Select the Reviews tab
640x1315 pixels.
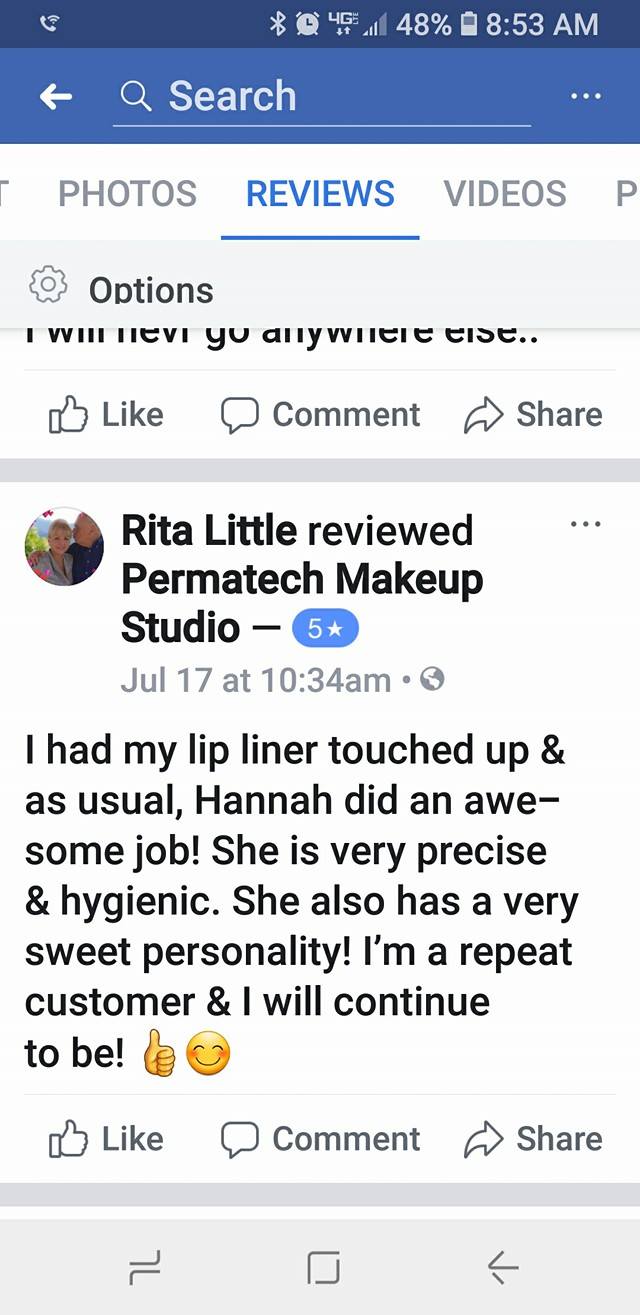[x=320, y=193]
